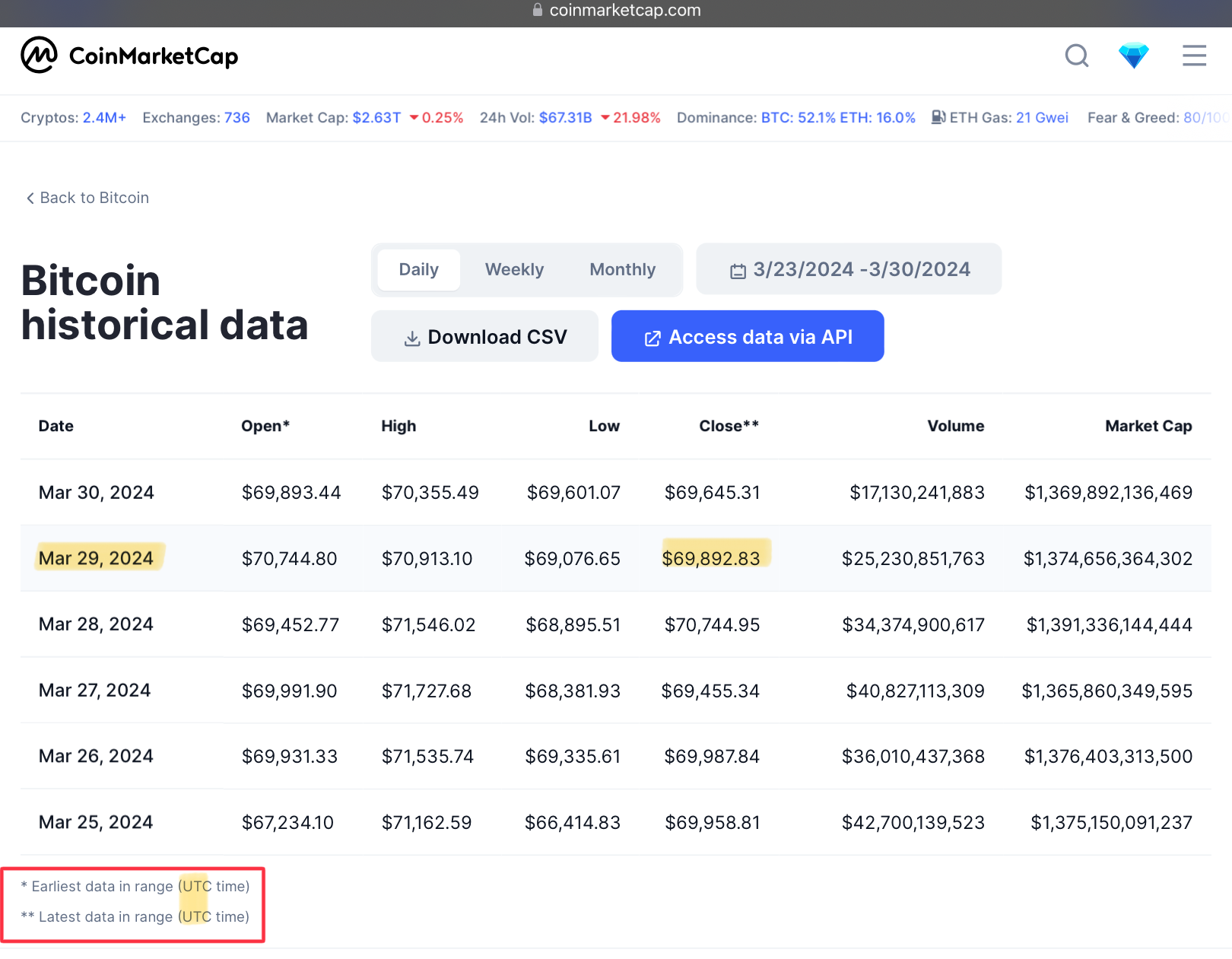Click BTC: 52.1% ETH: 16.0% dominance link
The image size is (1232, 959).
[x=838, y=118]
